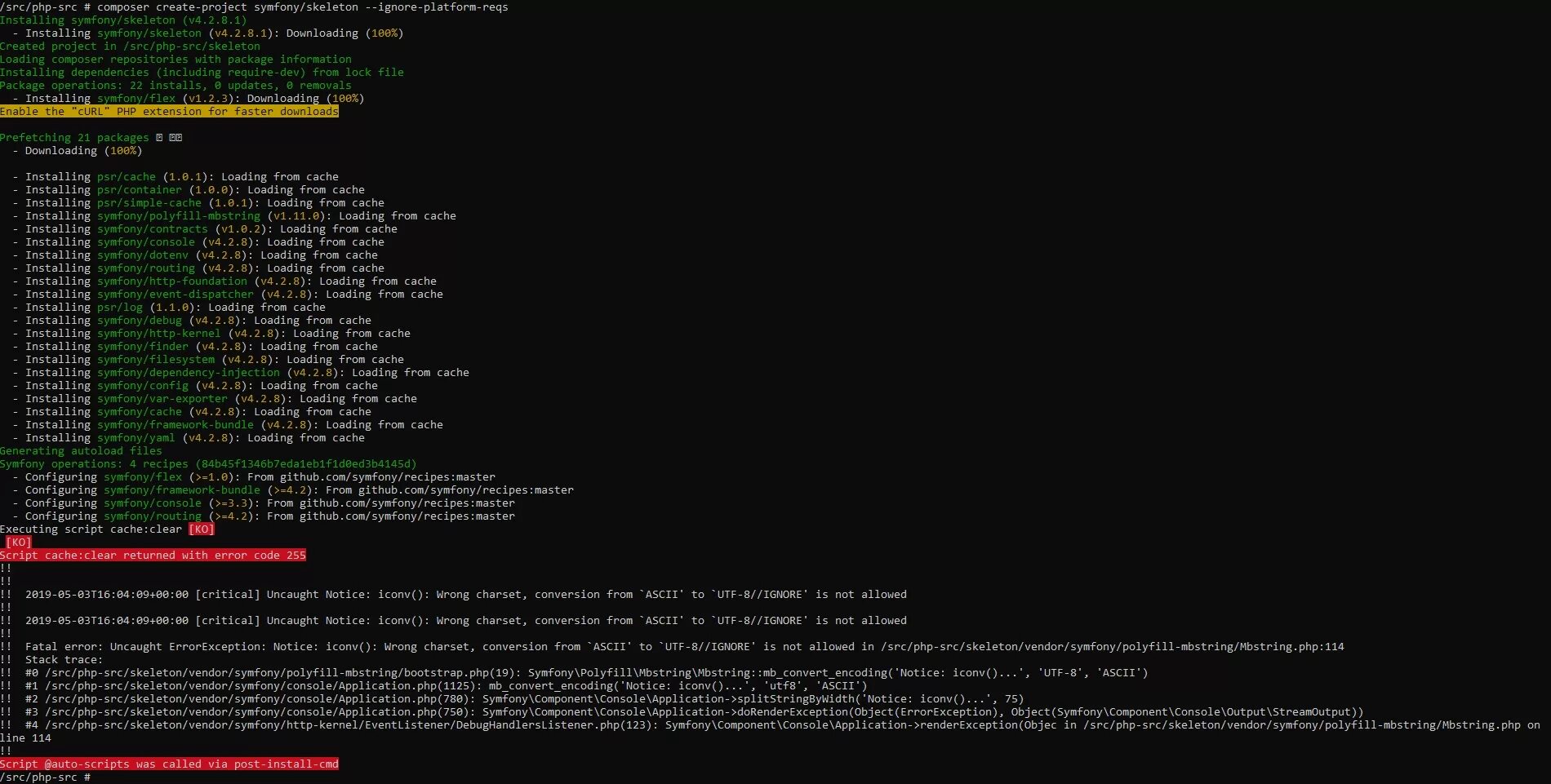The width and height of the screenshot is (1551, 784).
Task: Click 'Created project in /src/php-src/skeleton' line
Action: (x=130, y=46)
